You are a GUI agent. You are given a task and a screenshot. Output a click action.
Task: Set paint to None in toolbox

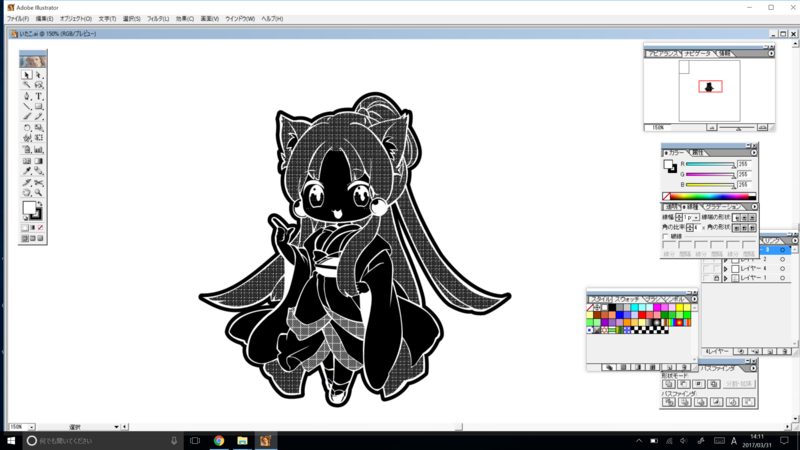pyautogui.click(x=40, y=228)
